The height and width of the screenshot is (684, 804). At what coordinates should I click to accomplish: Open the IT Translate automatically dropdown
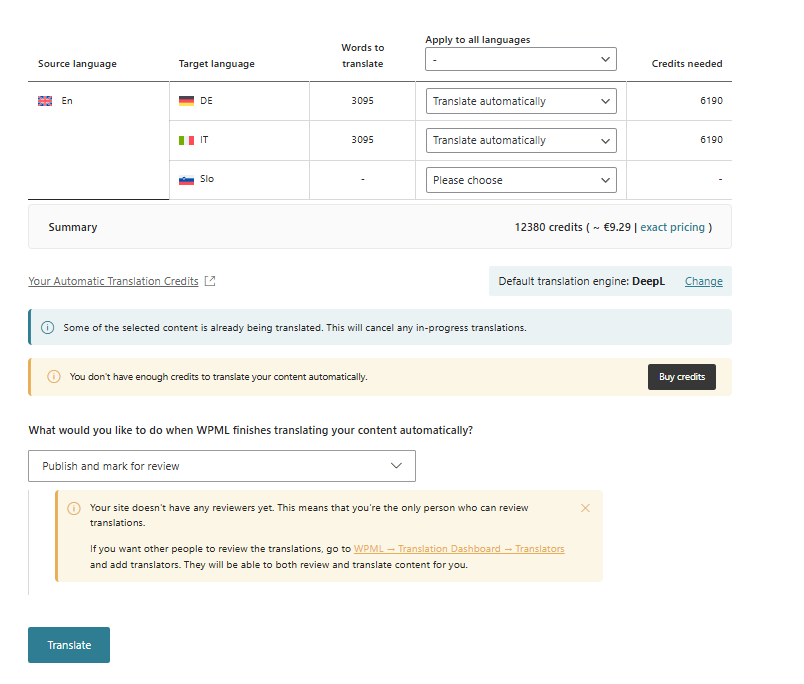(521, 140)
